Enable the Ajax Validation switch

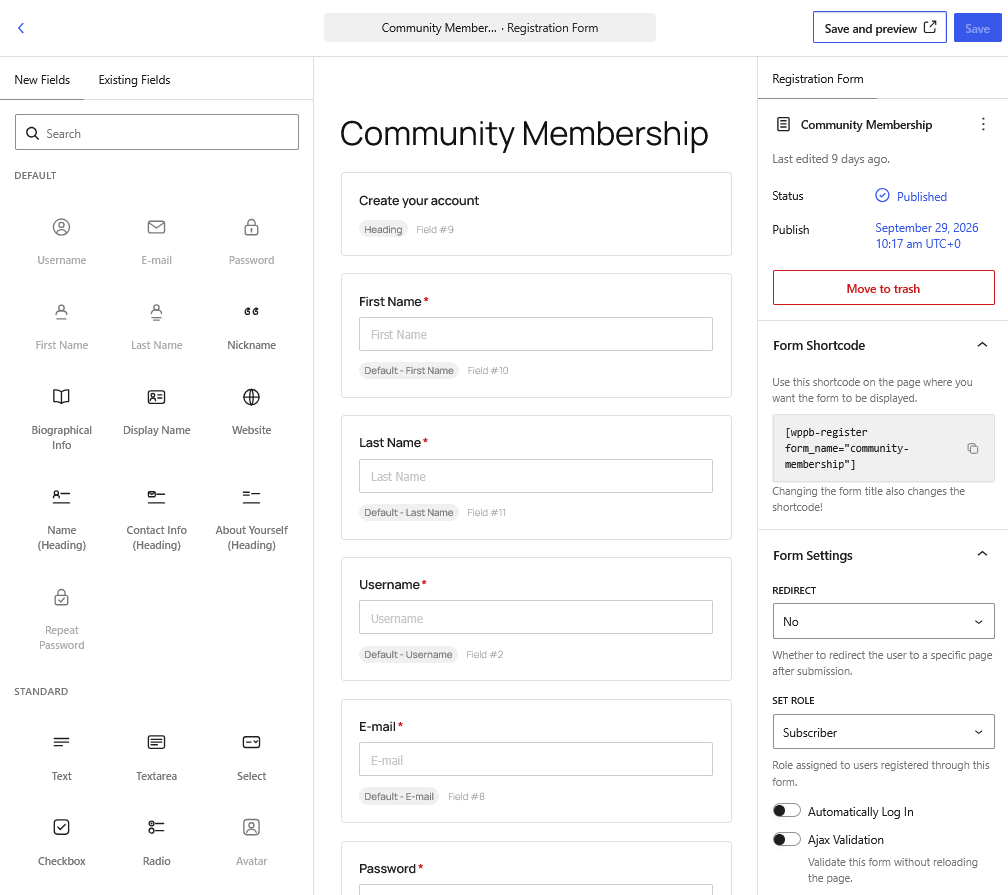pyautogui.click(x=786, y=839)
